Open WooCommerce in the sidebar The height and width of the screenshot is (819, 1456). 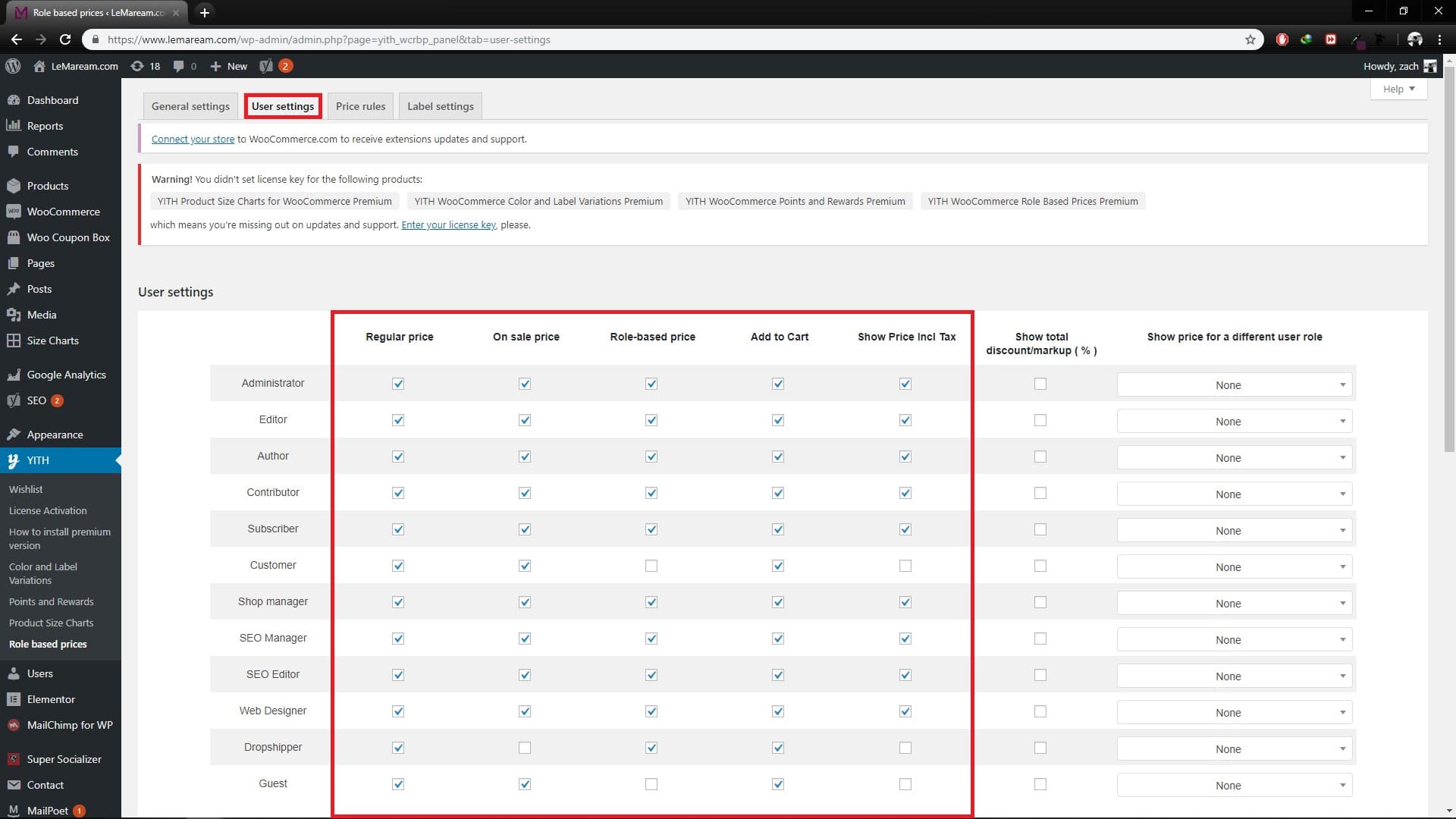coord(63,212)
